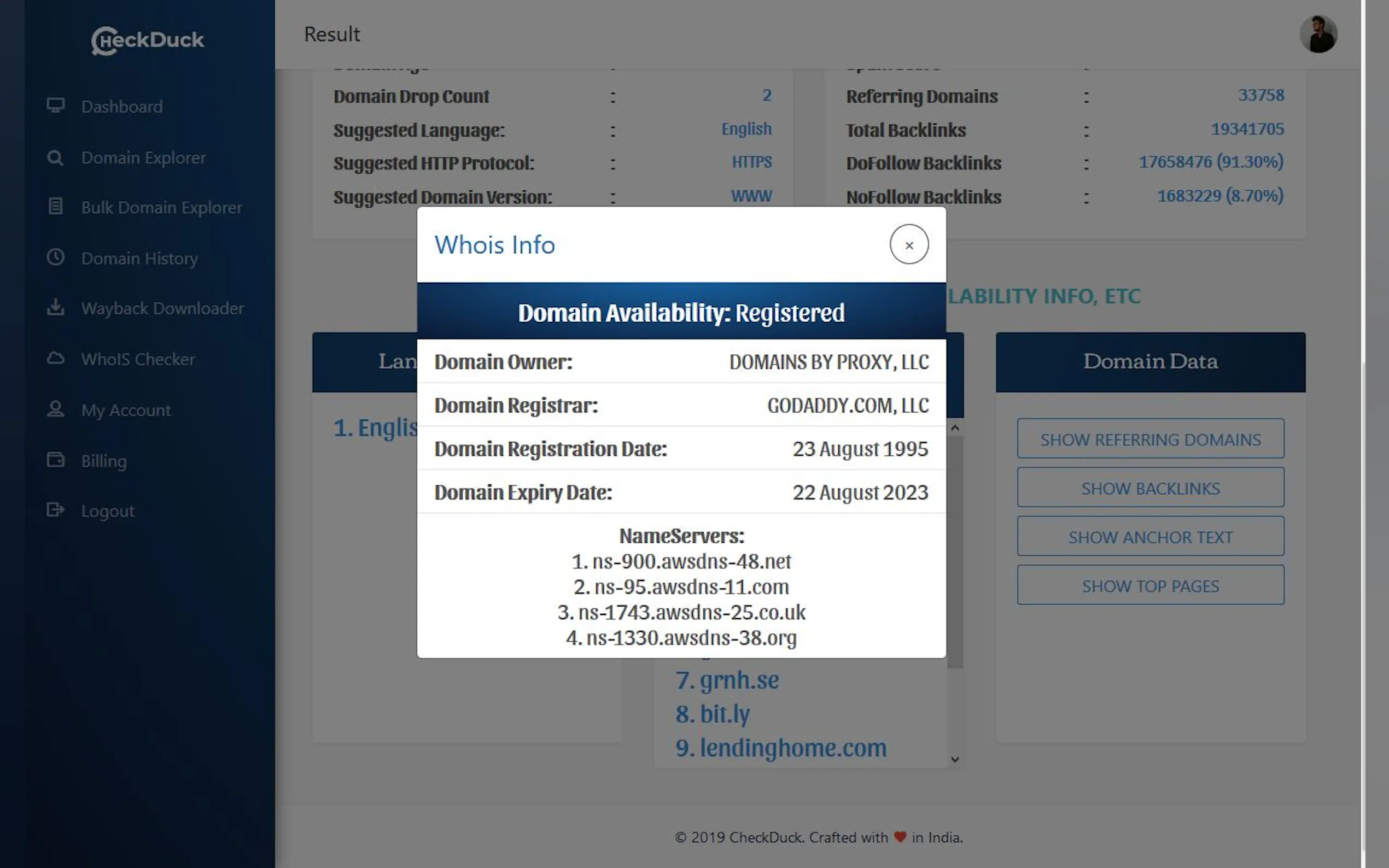Click the Domain Explorer magnifier icon

click(x=55, y=157)
